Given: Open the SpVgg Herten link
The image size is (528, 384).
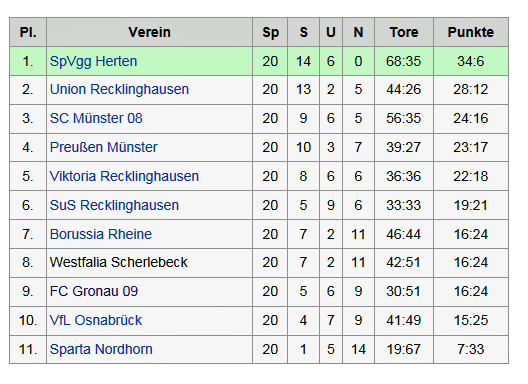Looking at the screenshot, I should click(x=93, y=62).
